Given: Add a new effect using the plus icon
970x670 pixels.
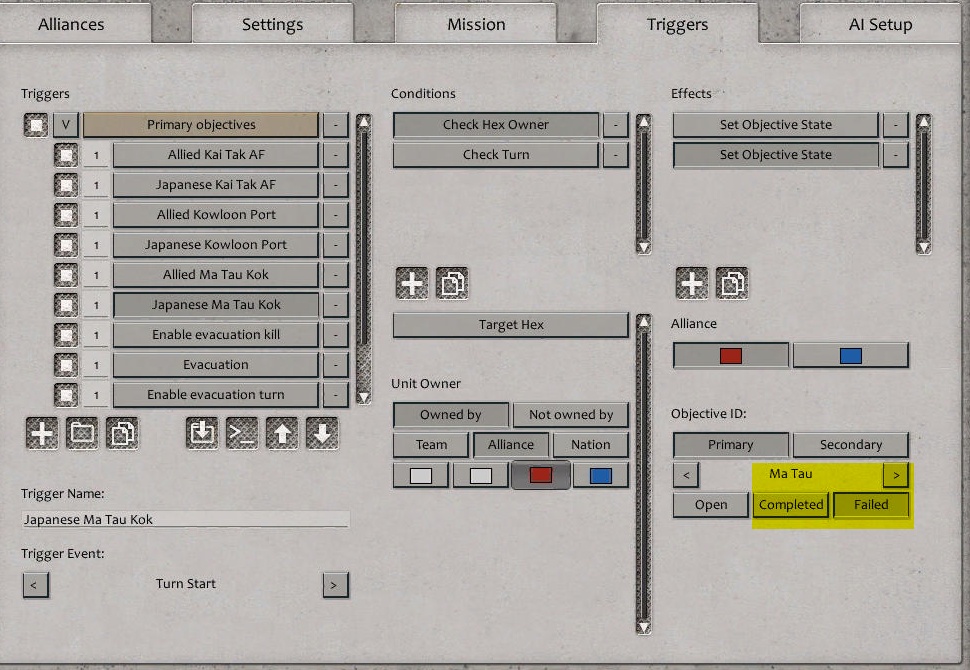Looking at the screenshot, I should click(x=691, y=283).
